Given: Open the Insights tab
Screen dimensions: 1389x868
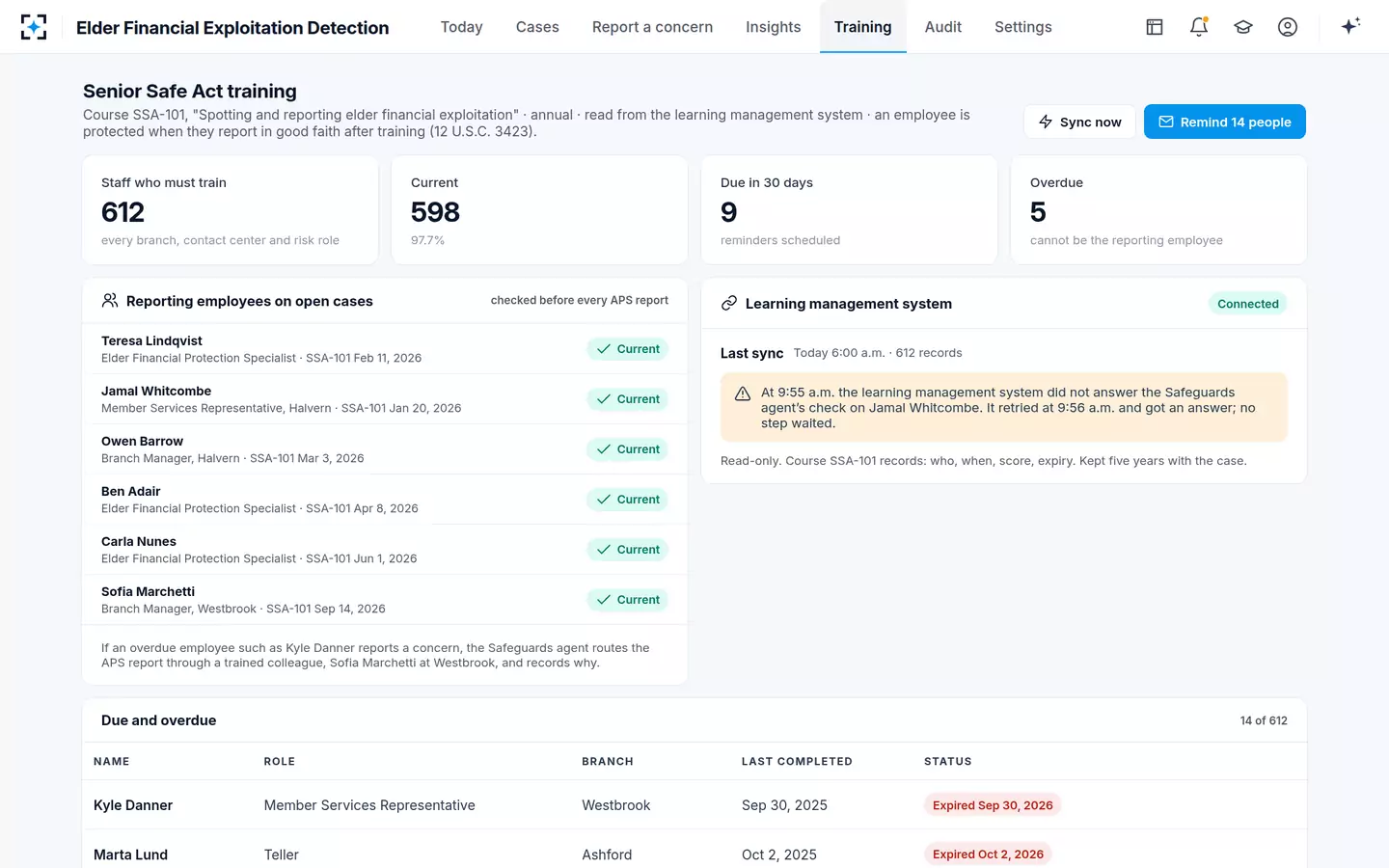Looking at the screenshot, I should coord(774,27).
